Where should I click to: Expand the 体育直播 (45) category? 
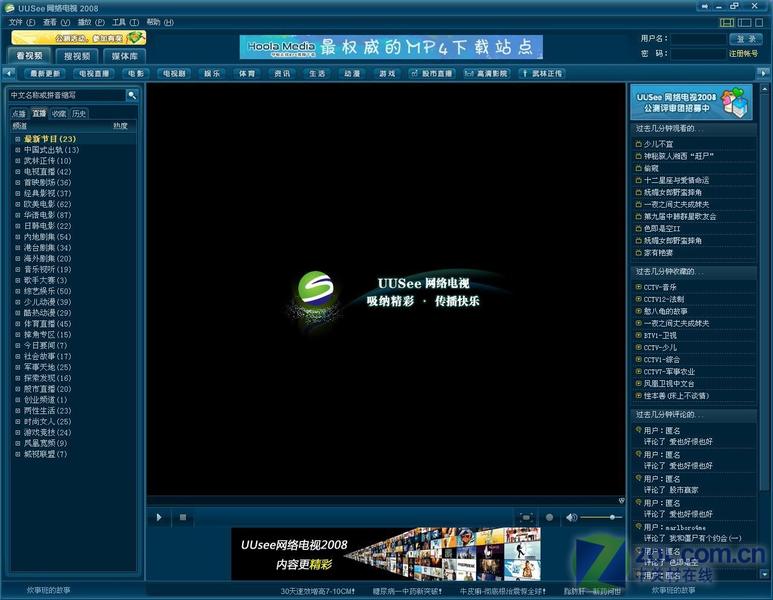point(18,323)
